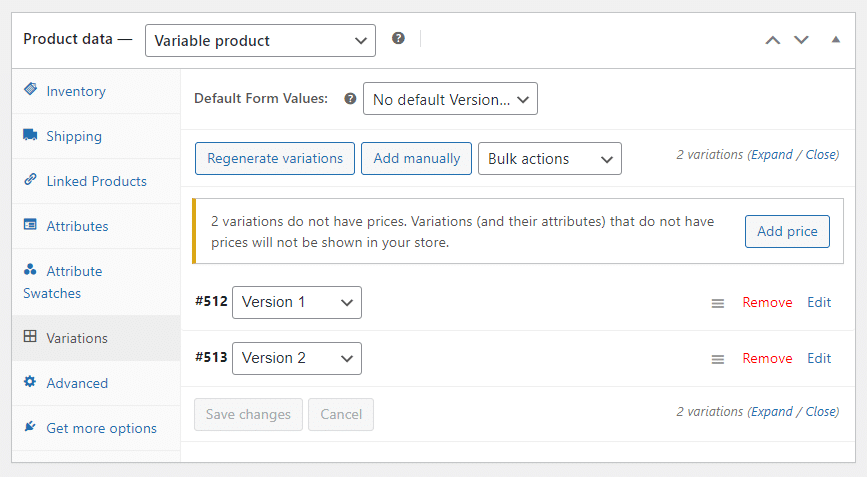Image resolution: width=867 pixels, height=477 pixels.
Task: Select the Variations tab
Action: (x=96, y=338)
